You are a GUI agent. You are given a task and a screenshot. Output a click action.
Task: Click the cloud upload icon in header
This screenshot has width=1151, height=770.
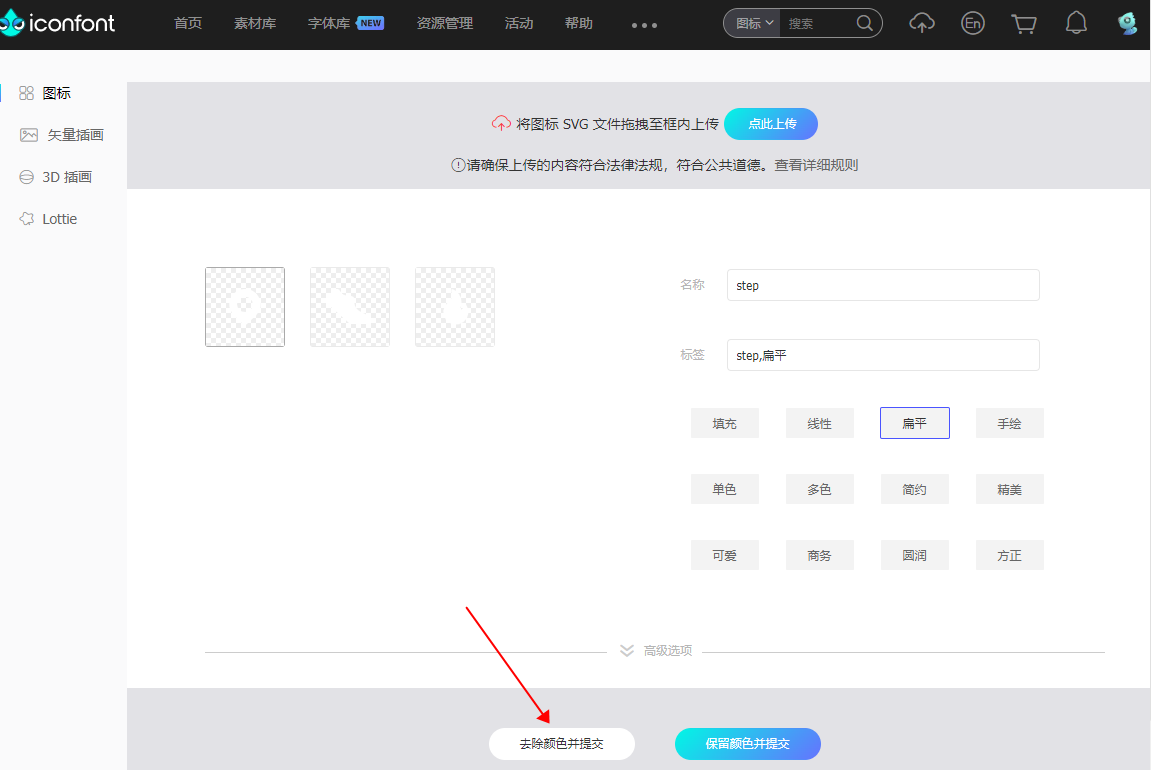(921, 23)
